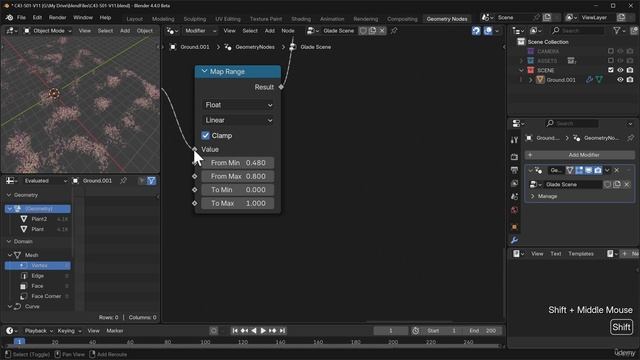Toggle node editor snapping icon
Viewport: 640px width, 360px height.
(476, 31)
